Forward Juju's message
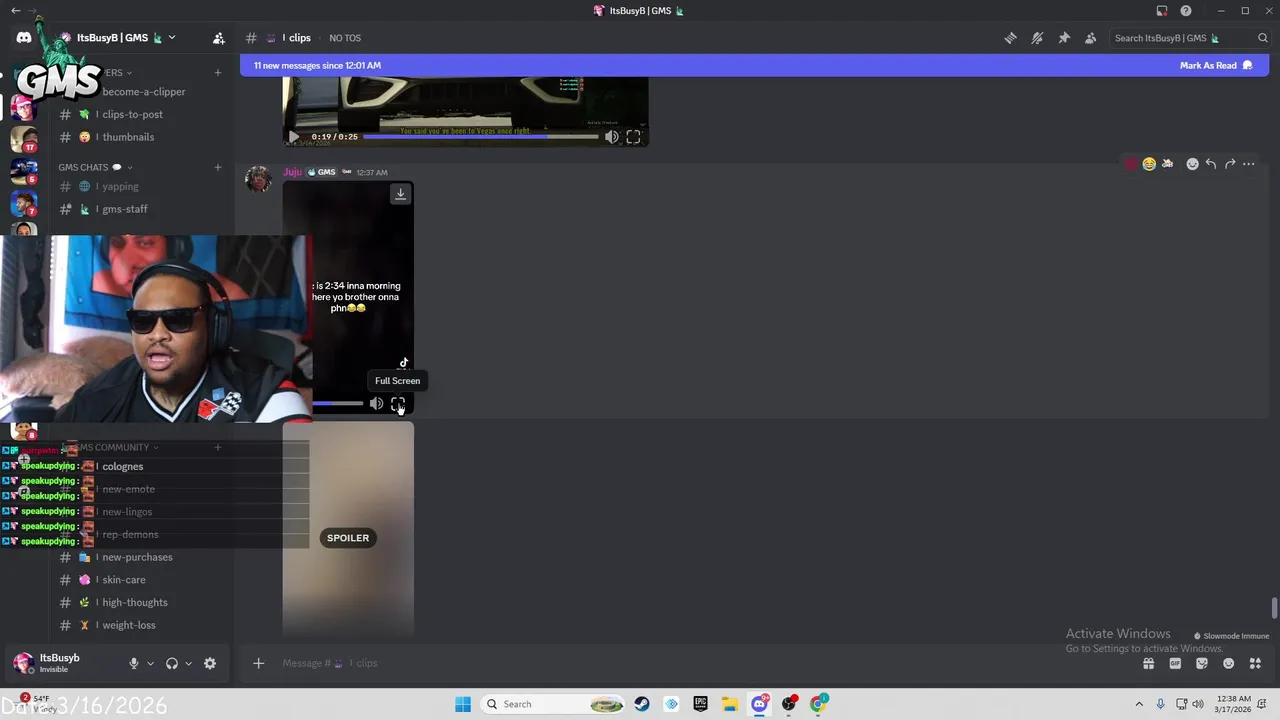Viewport: 1280px width, 720px height. [x=1230, y=164]
